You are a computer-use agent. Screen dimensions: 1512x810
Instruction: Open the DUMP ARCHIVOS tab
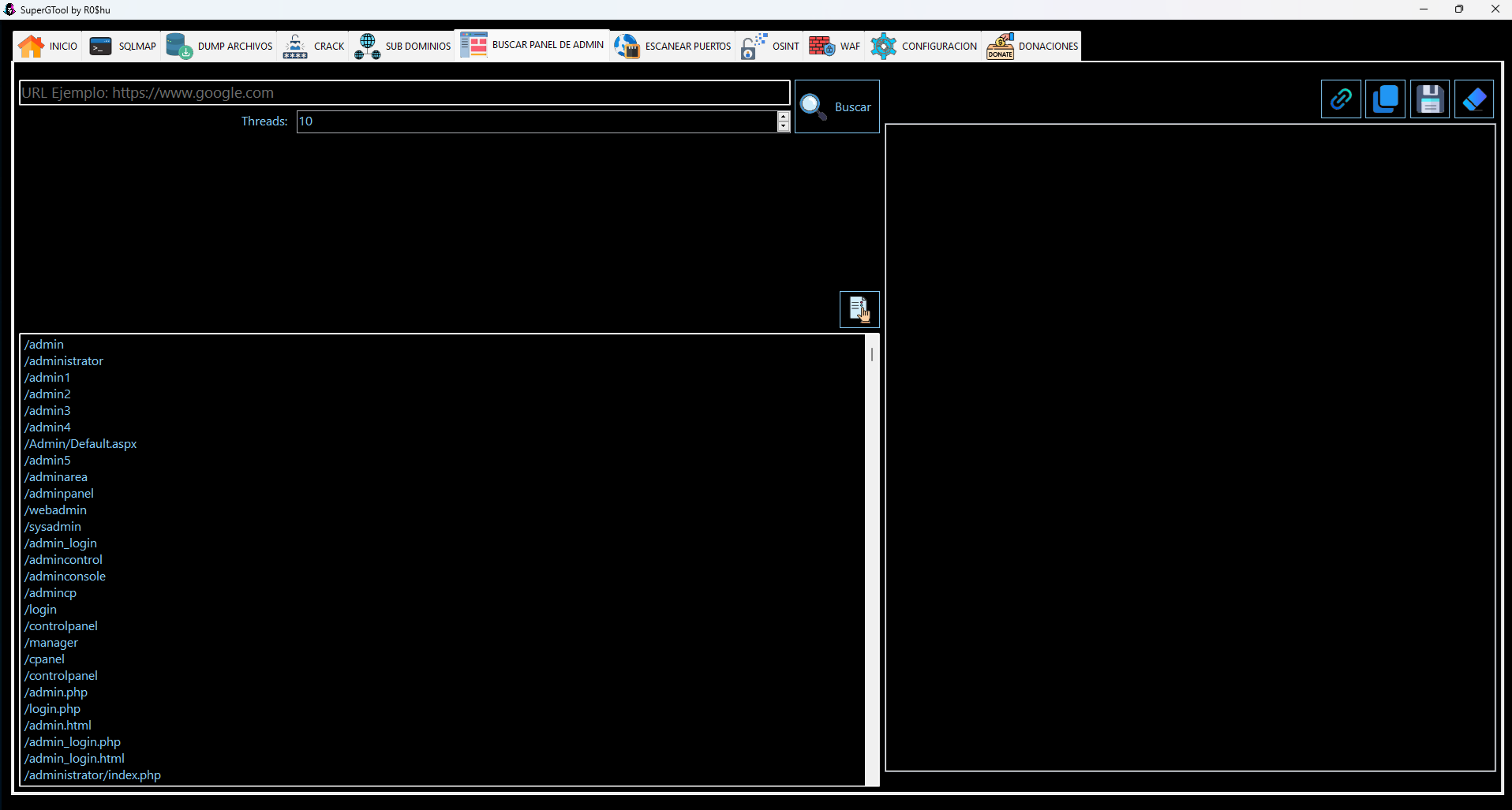(x=219, y=46)
